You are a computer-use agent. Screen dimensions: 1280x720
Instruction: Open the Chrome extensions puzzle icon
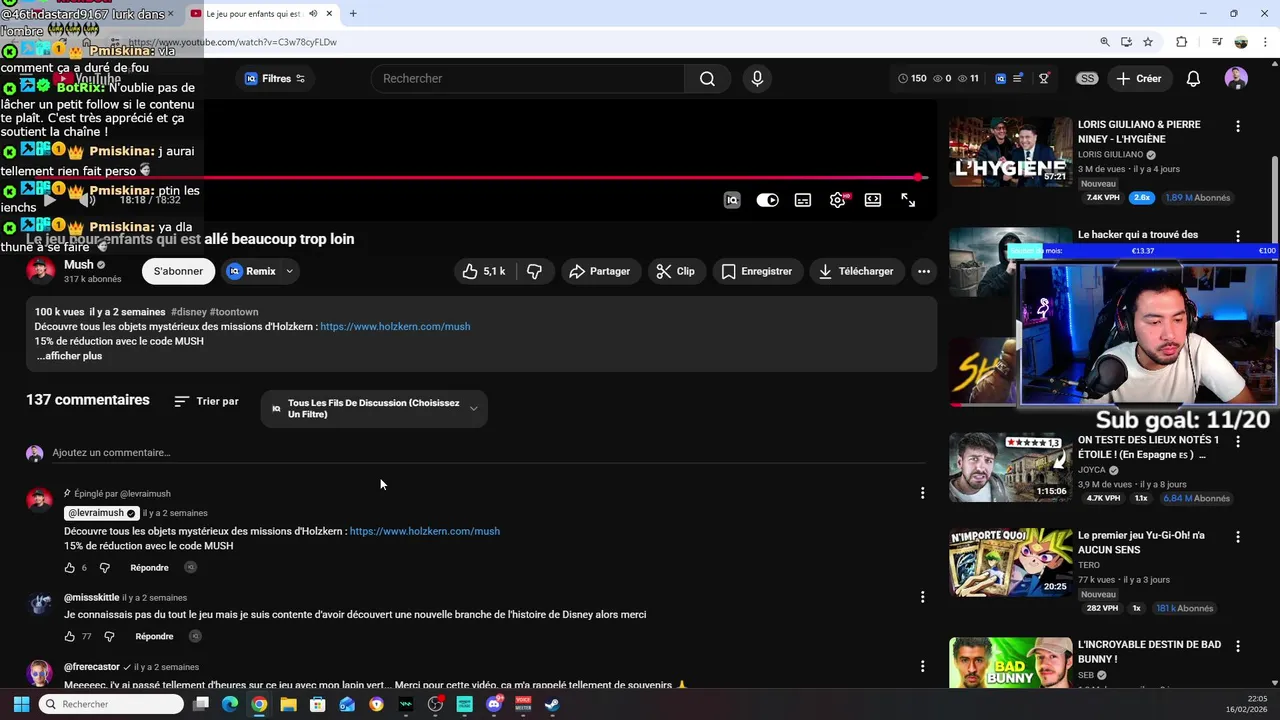pyautogui.click(x=1181, y=42)
